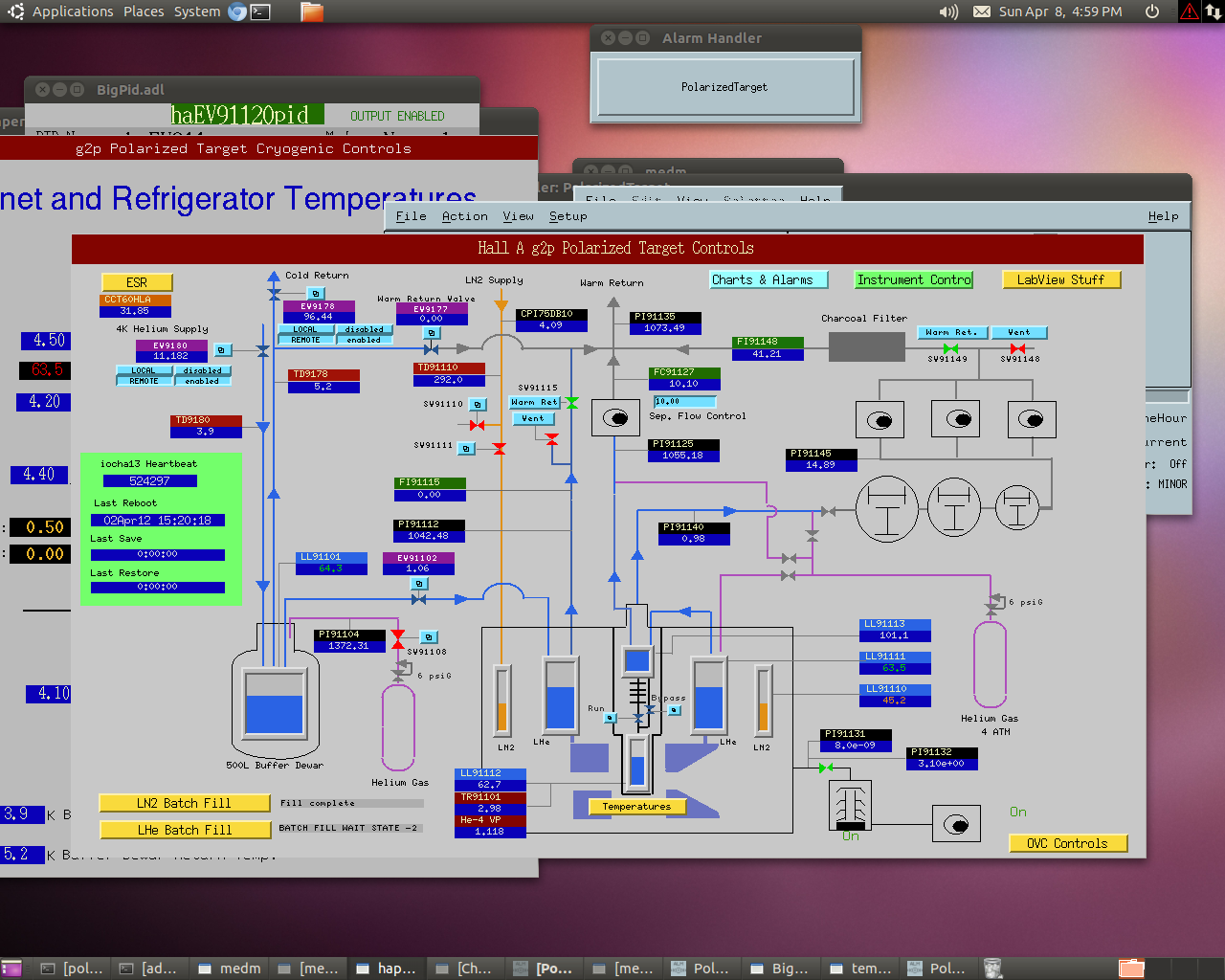Click the rightmost pump icon of the three pumps
1225x980 pixels.
[1032, 419]
